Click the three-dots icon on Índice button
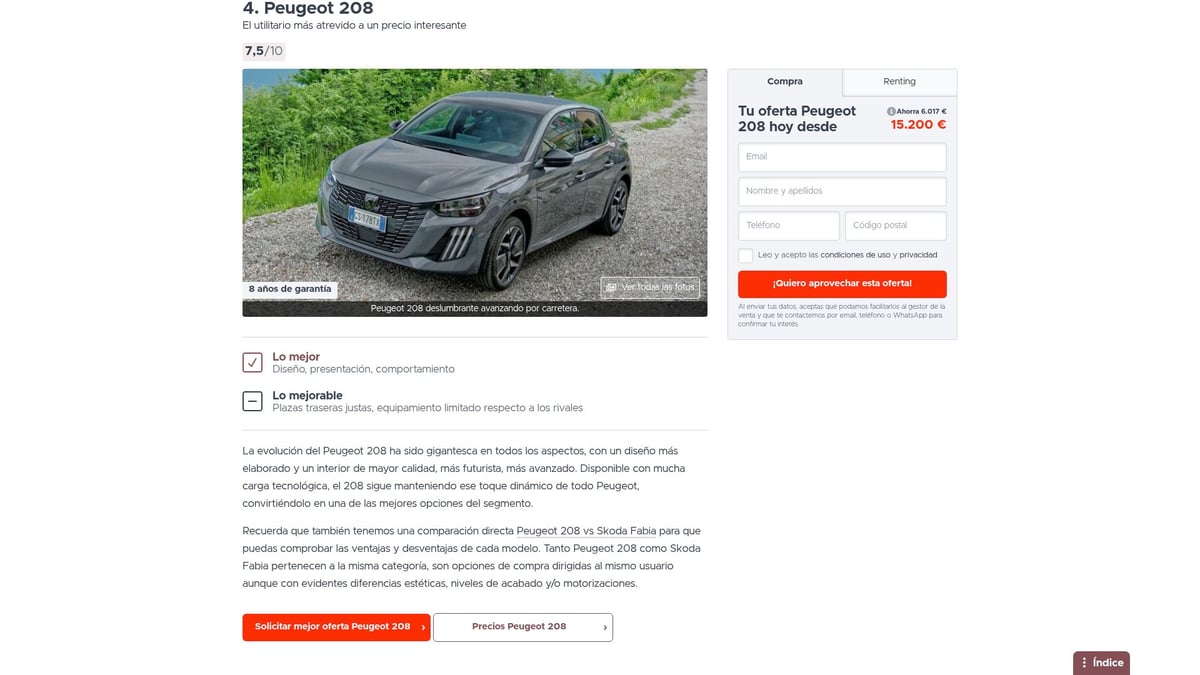Viewport: 1200px width, 675px height. point(1084,663)
